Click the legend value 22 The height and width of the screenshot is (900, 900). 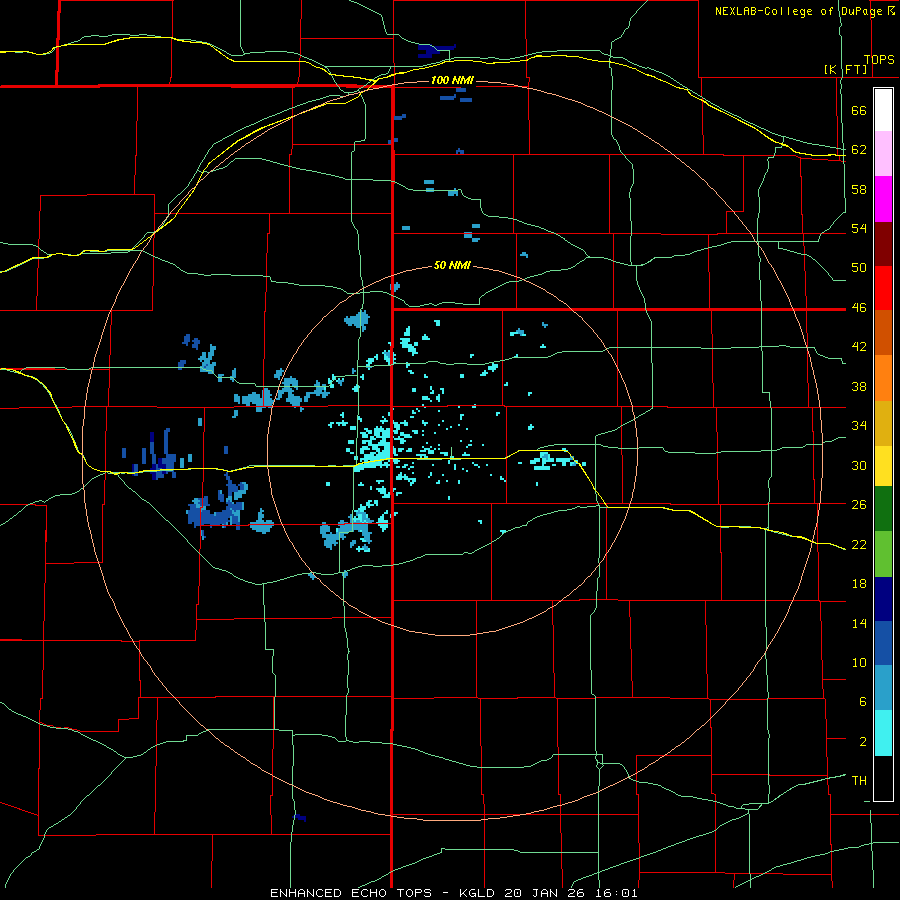[859, 544]
